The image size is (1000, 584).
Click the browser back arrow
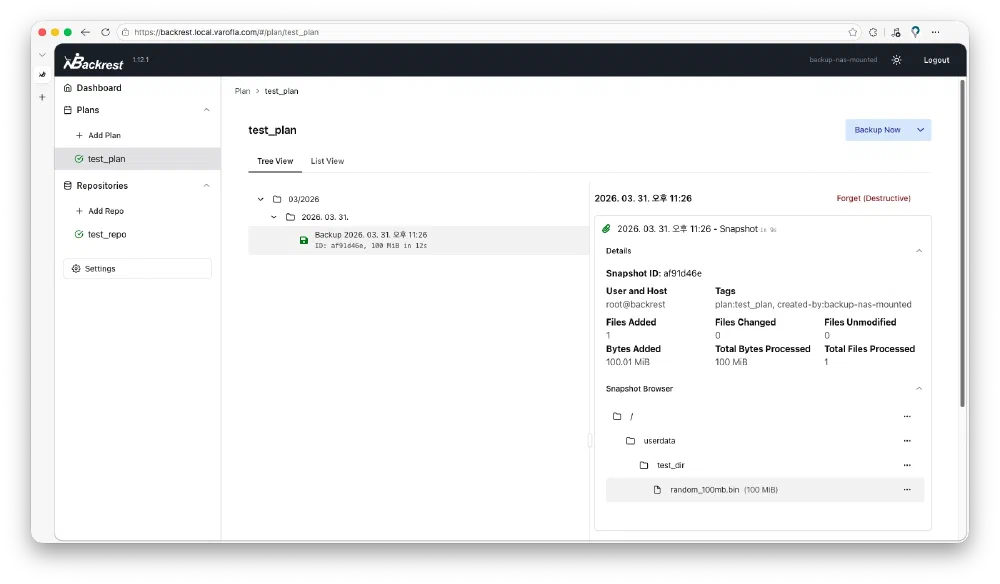pos(85,32)
